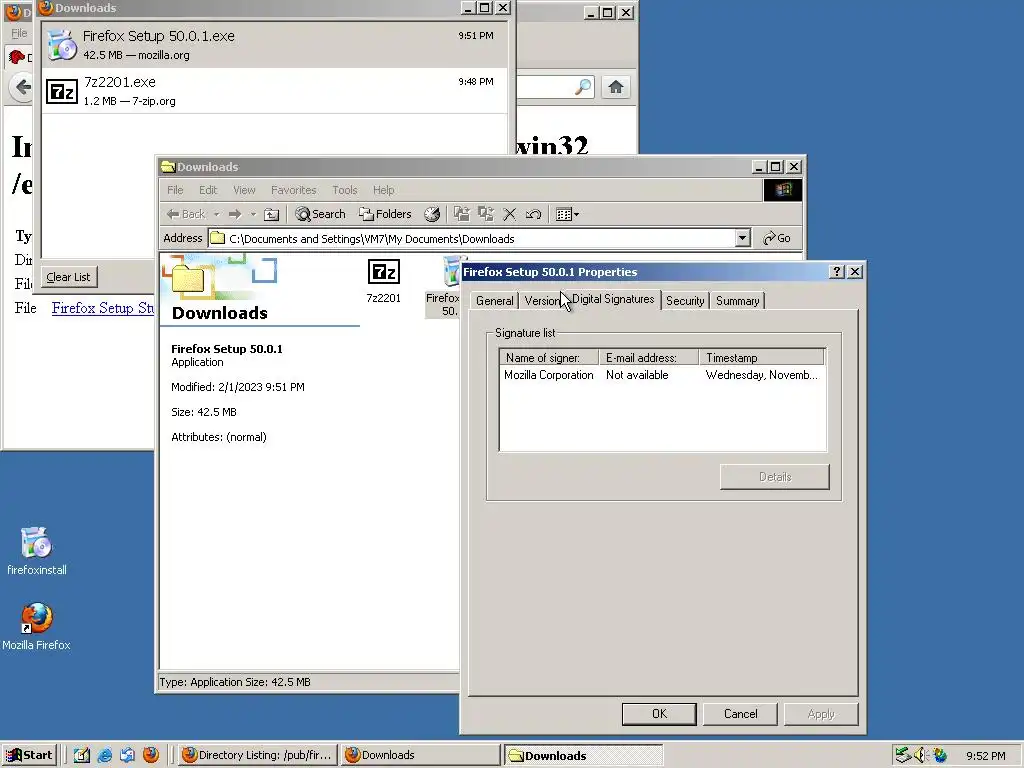Open the Favorites menu in Explorer
Image resolution: width=1024 pixels, height=768 pixels.
pyautogui.click(x=293, y=190)
